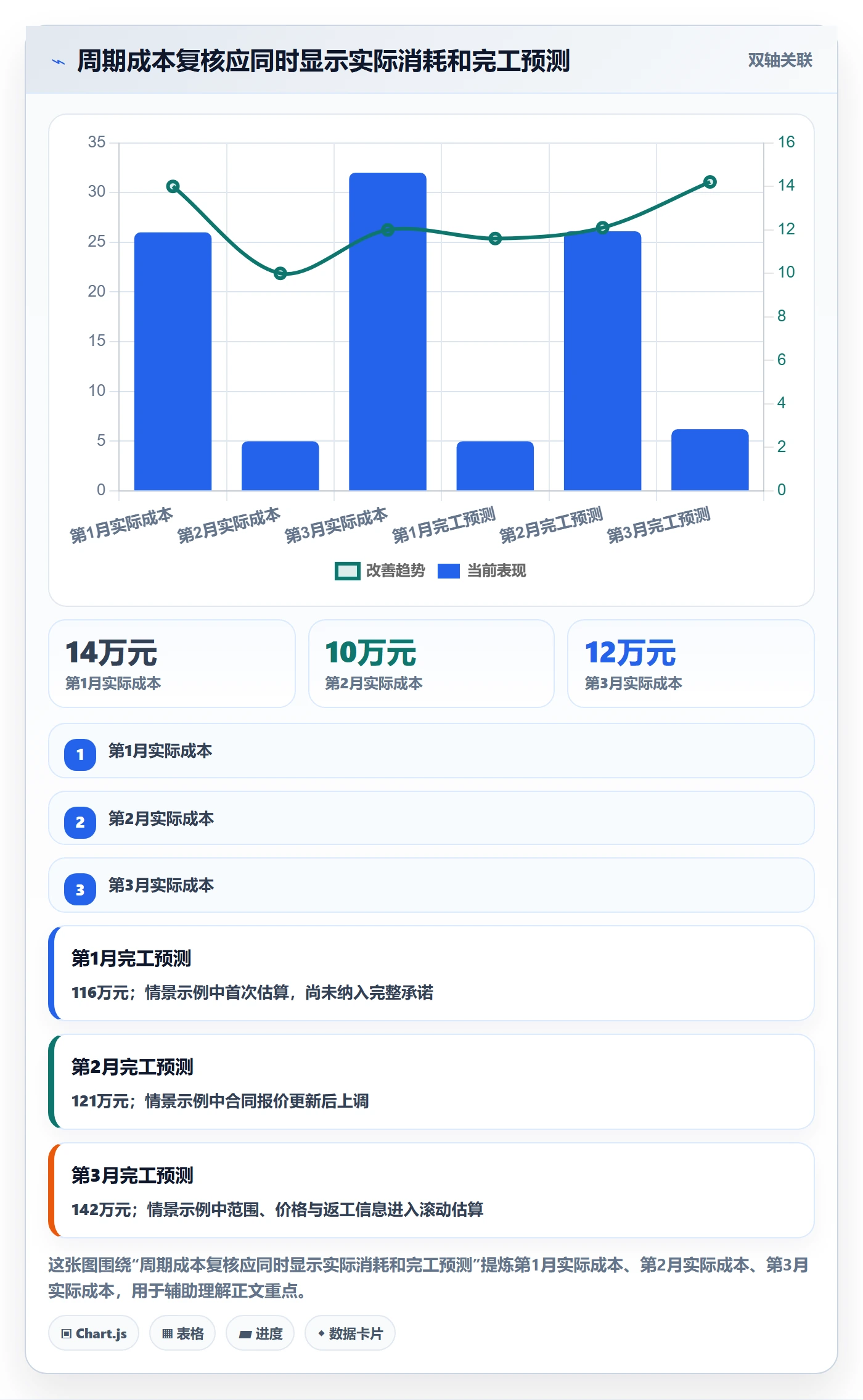Select the list row 第1月实际成本
The height and width of the screenshot is (1400, 863).
(431, 751)
